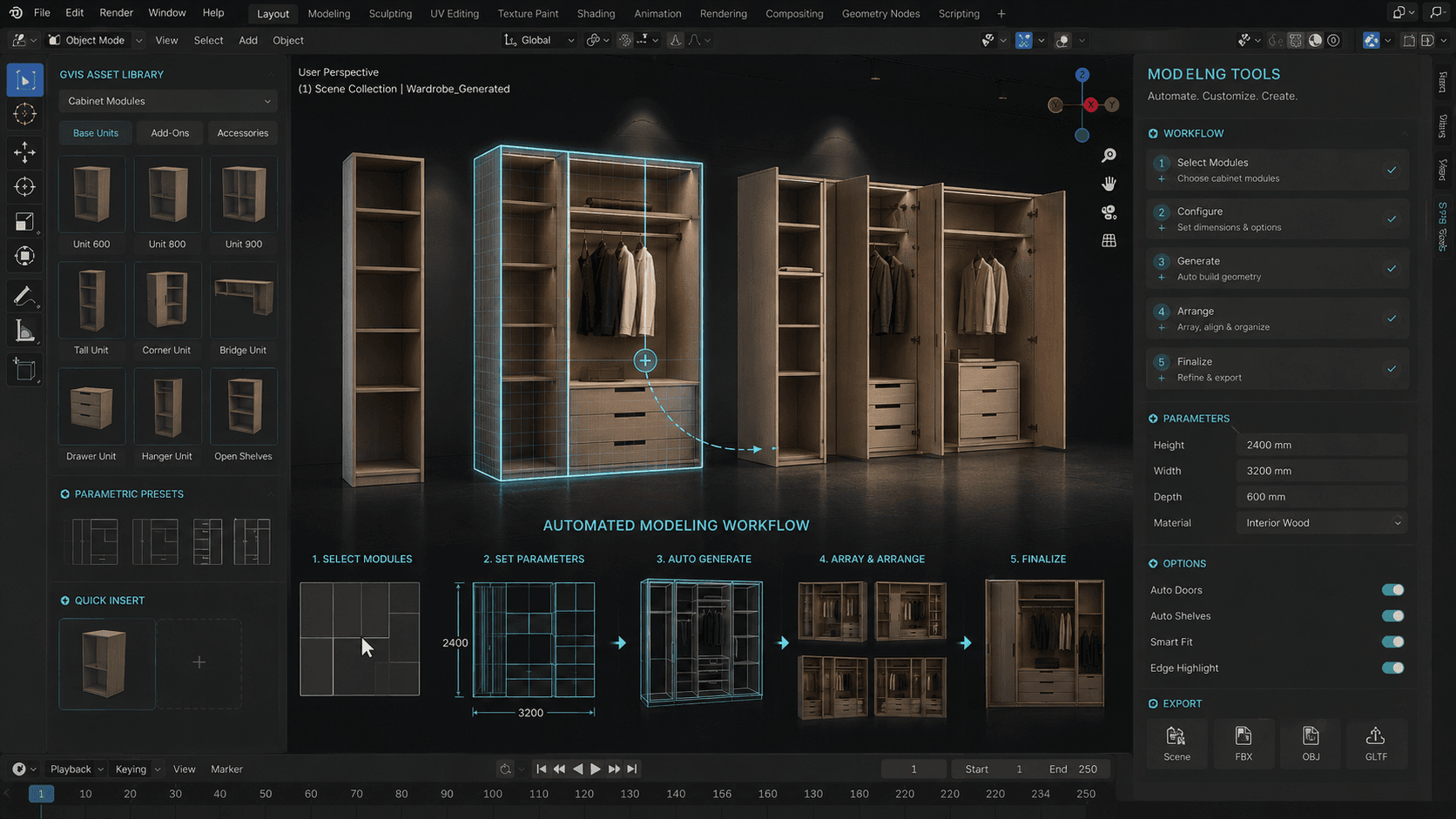Click the pan view hand icon
1456x819 pixels.
point(1109,184)
